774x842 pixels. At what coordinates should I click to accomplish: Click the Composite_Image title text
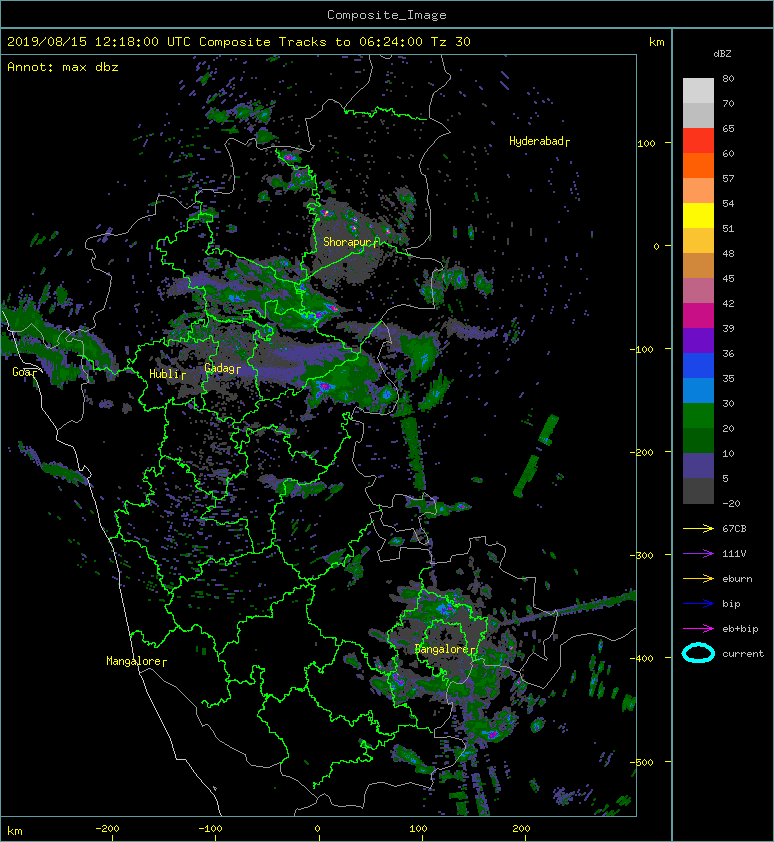coord(387,15)
